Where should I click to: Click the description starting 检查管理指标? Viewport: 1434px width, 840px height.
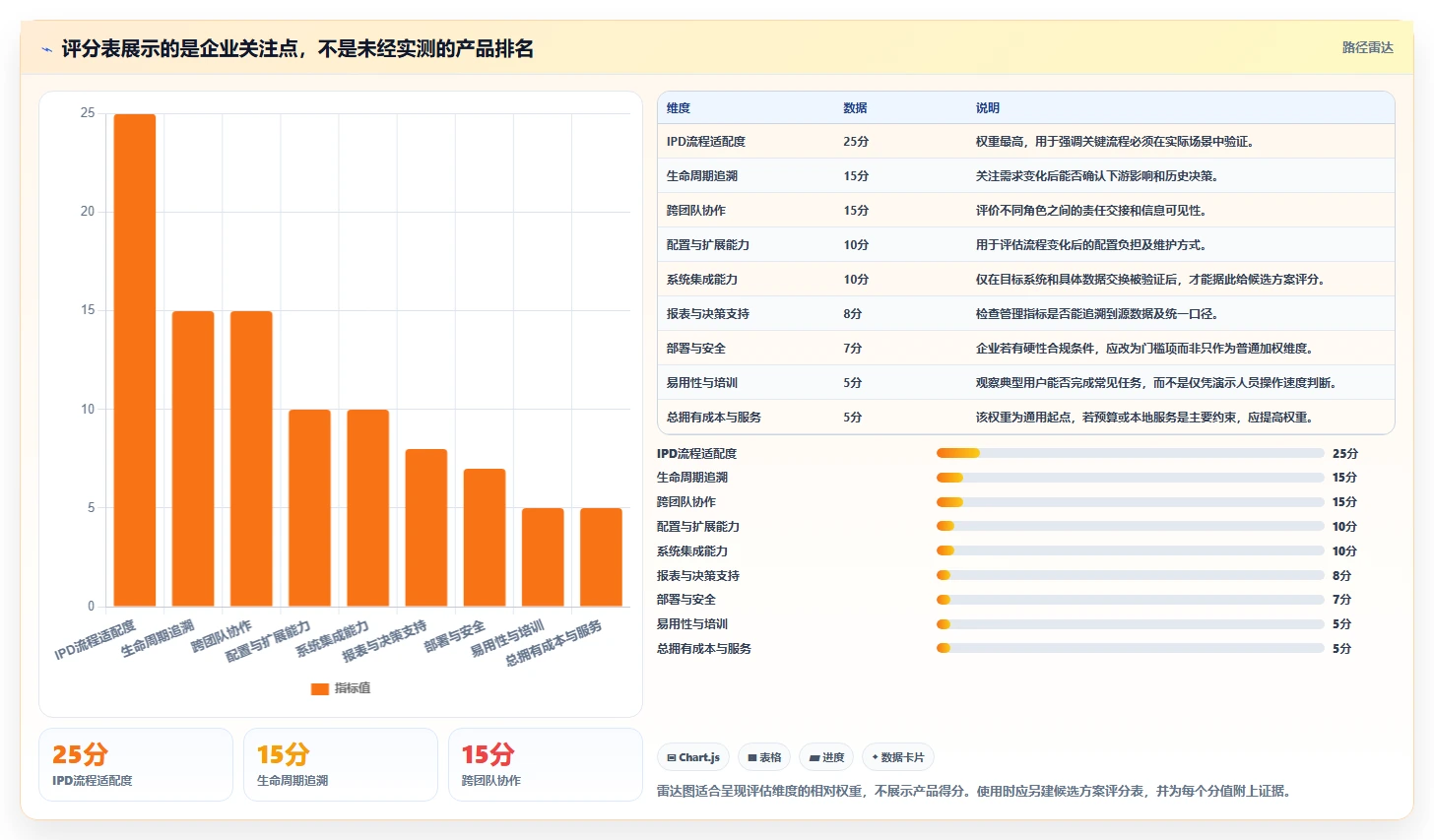[x=1098, y=314]
